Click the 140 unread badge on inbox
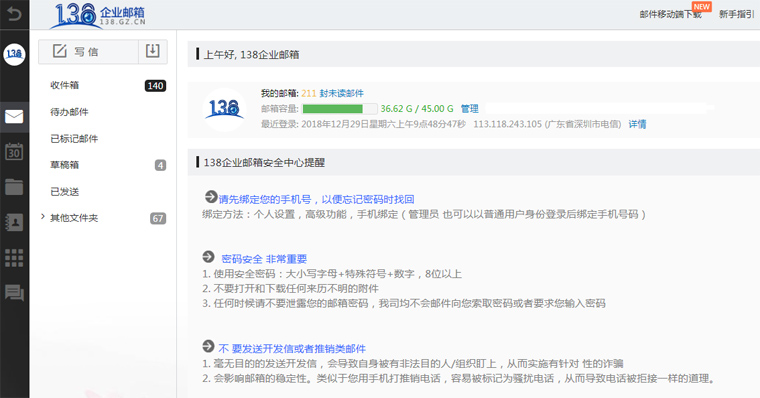This screenshot has height=398, width=760. (x=155, y=86)
